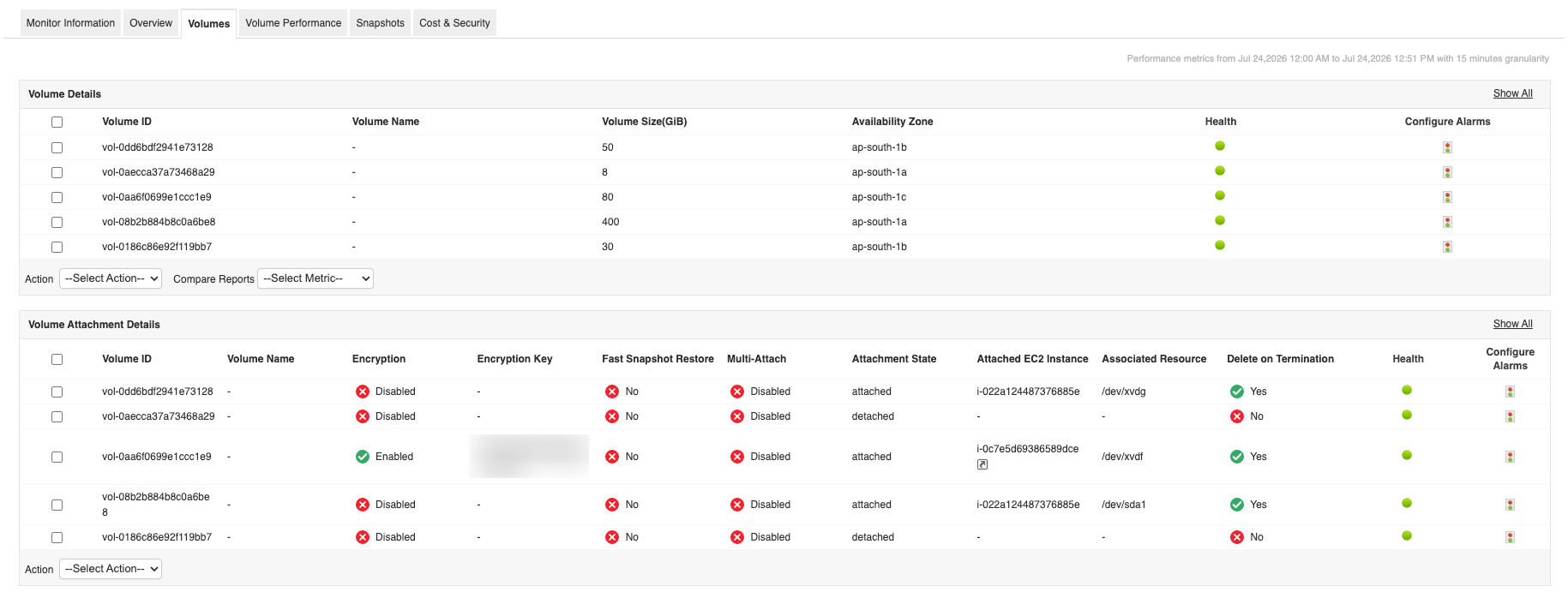Image resolution: width=1568 pixels, height=598 pixels.
Task: Click i-022a124487376885e in /dev/sda1 row
Action: (1028, 505)
